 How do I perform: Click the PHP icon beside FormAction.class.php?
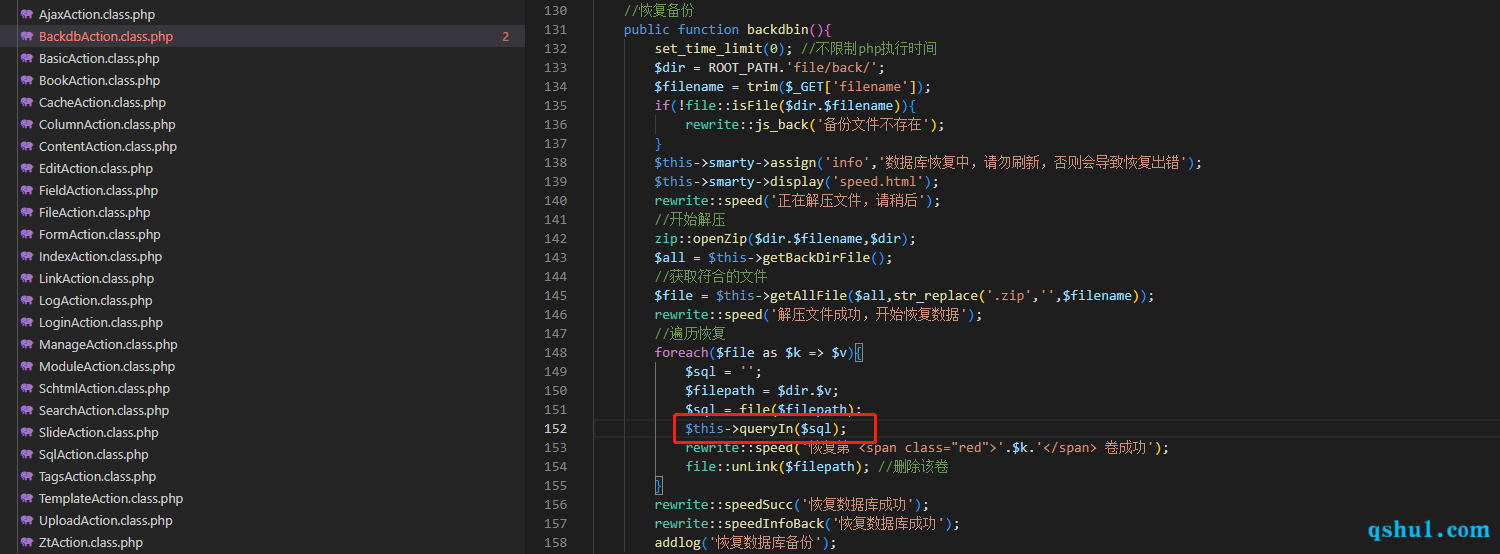tap(26, 235)
